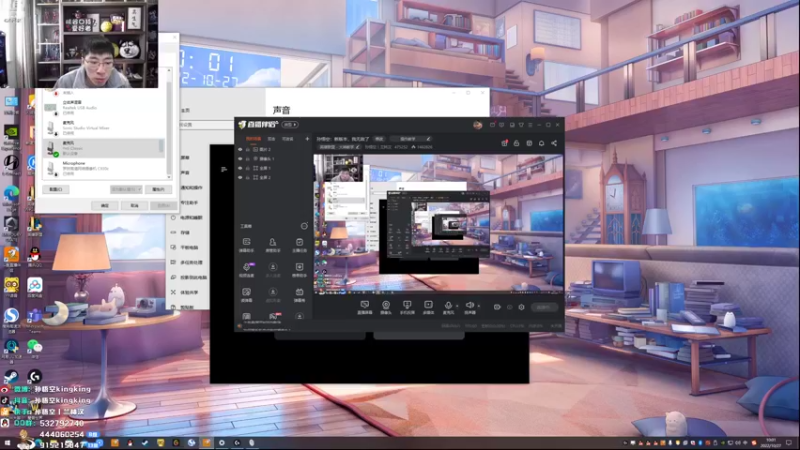
Task: Open the set default dropdown in sound dialog
Action: click(x=126, y=189)
